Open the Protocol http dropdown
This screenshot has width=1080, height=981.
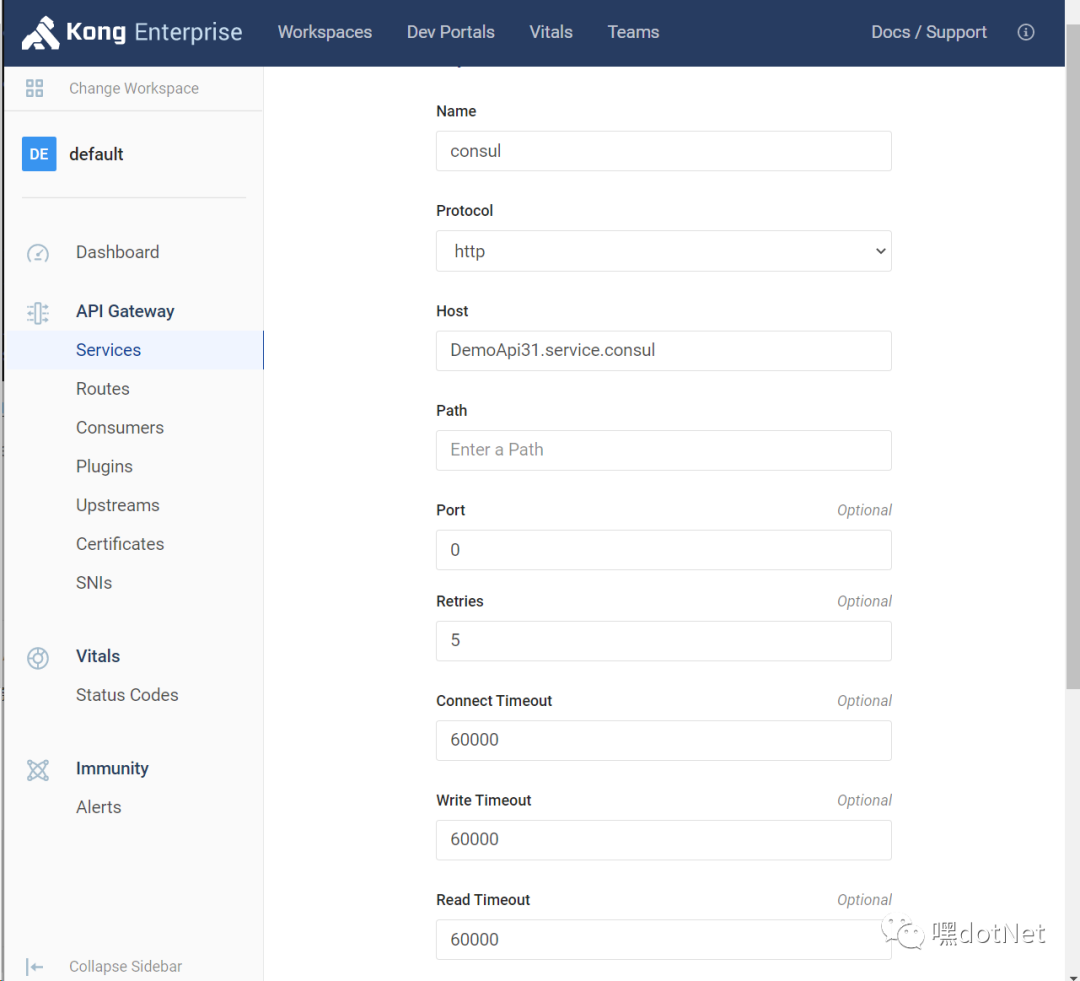point(663,251)
